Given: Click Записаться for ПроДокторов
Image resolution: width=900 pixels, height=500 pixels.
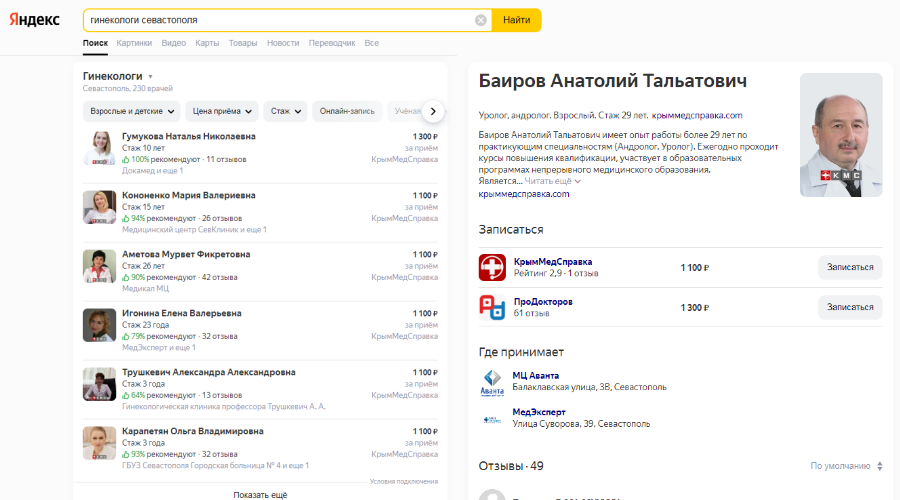Looking at the screenshot, I should 850,307.
